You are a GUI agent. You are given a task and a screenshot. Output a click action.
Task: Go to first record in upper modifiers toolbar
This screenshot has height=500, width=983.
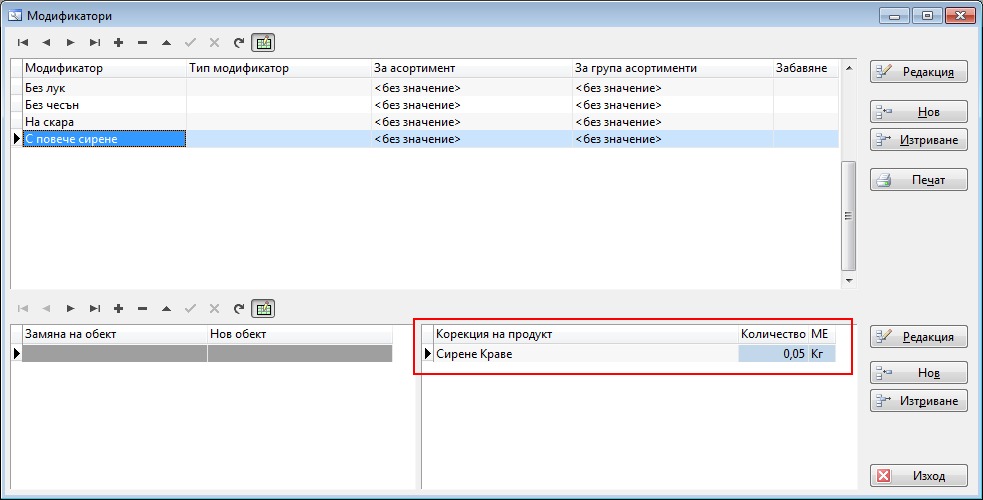click(x=22, y=43)
